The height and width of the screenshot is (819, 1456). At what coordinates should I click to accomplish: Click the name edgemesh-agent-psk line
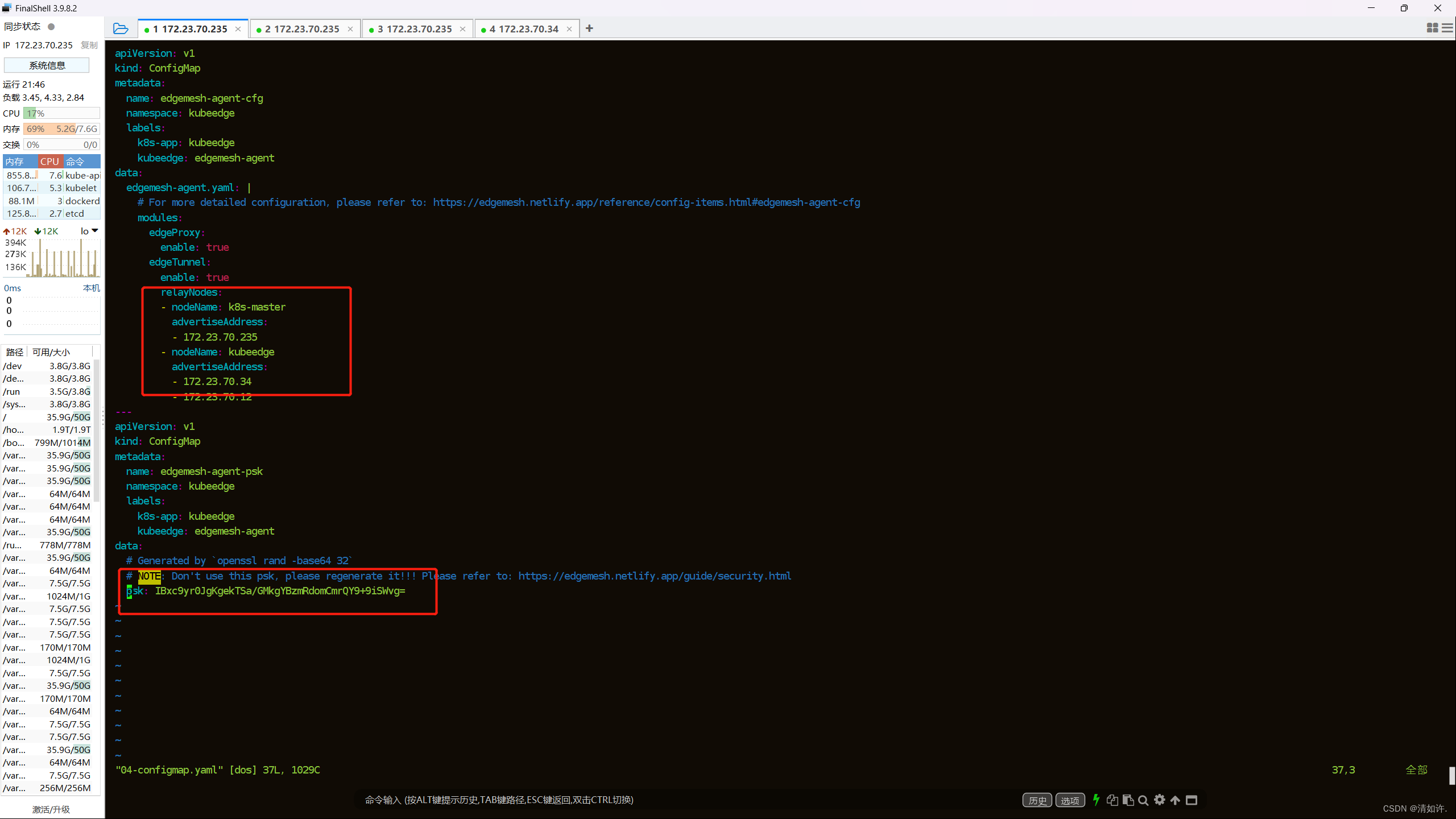click(195, 471)
